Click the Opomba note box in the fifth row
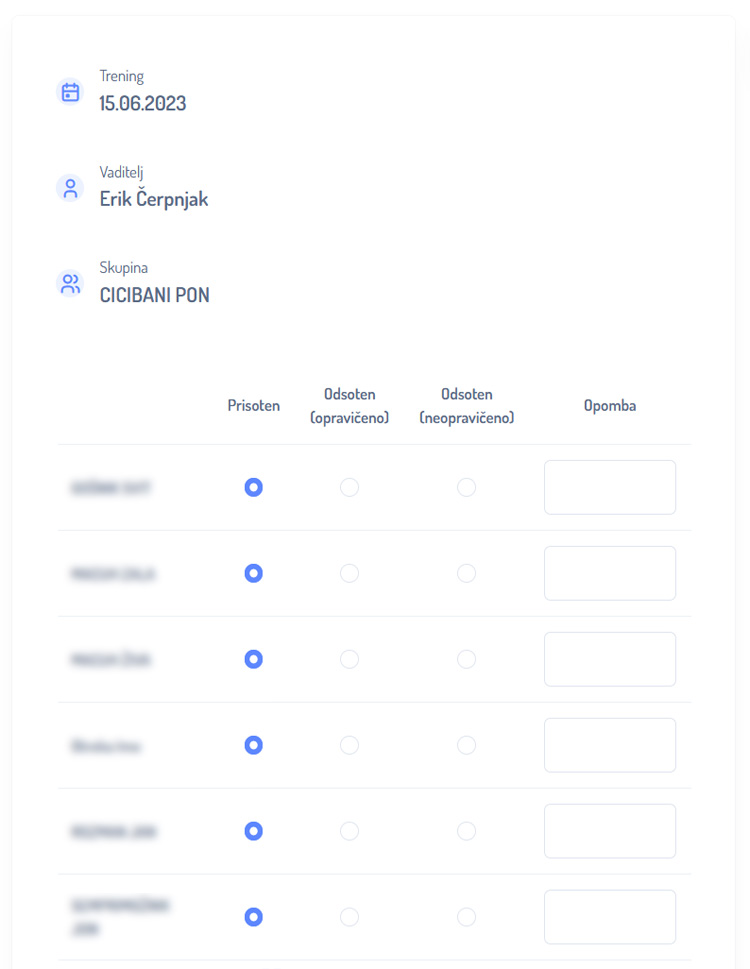The width and height of the screenshot is (750, 969). (x=610, y=831)
